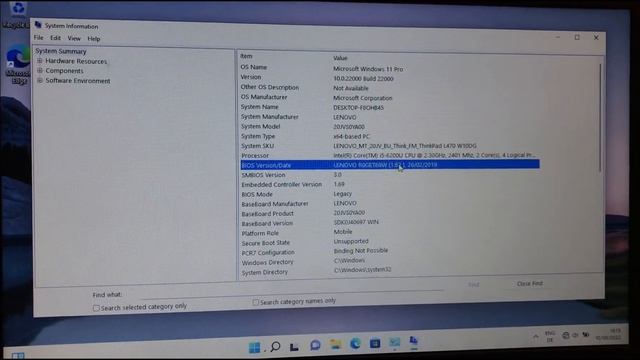Open the File menu
Image resolution: width=640 pixels, height=360 pixels.
[39, 38]
